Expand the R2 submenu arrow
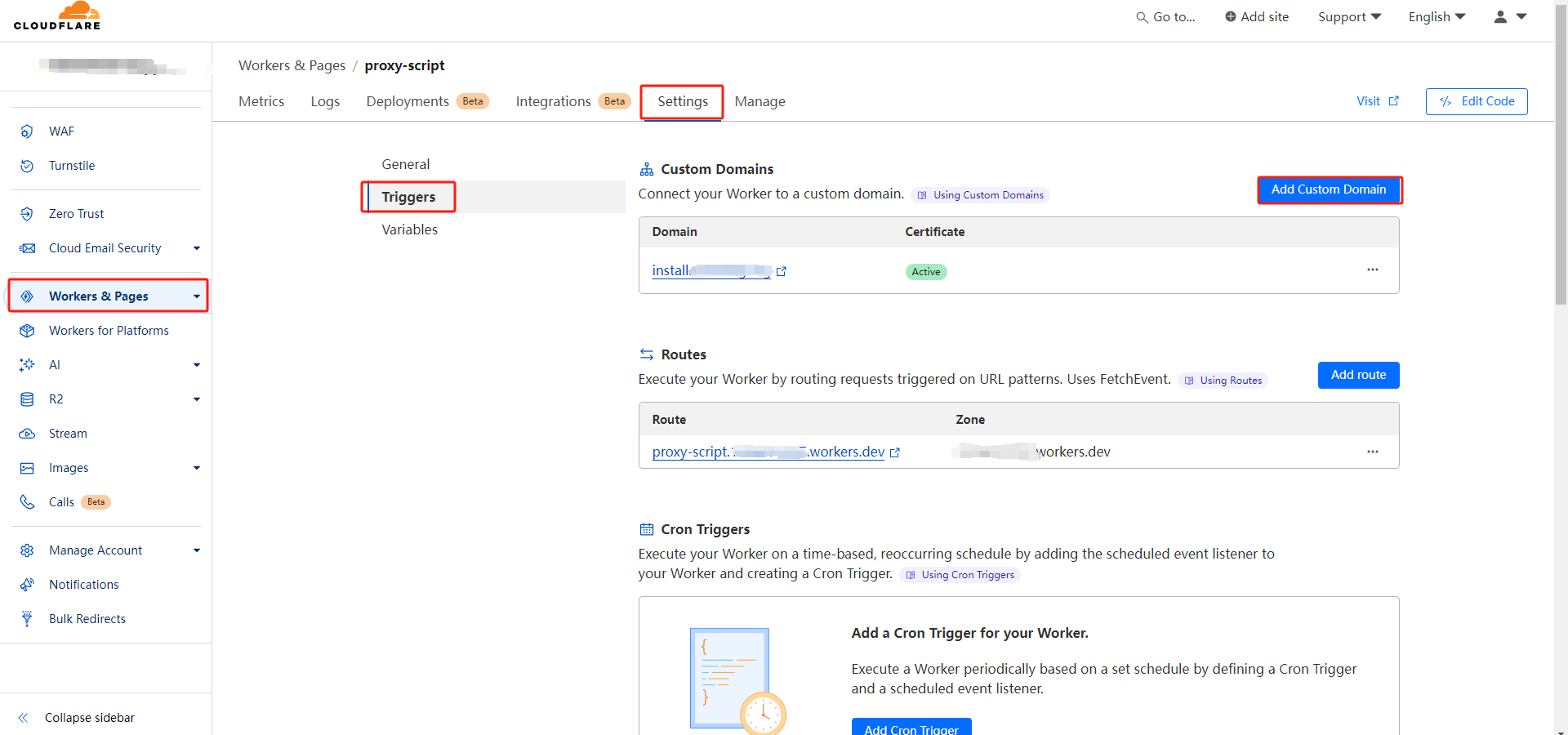This screenshot has height=735, width=1568. (196, 399)
